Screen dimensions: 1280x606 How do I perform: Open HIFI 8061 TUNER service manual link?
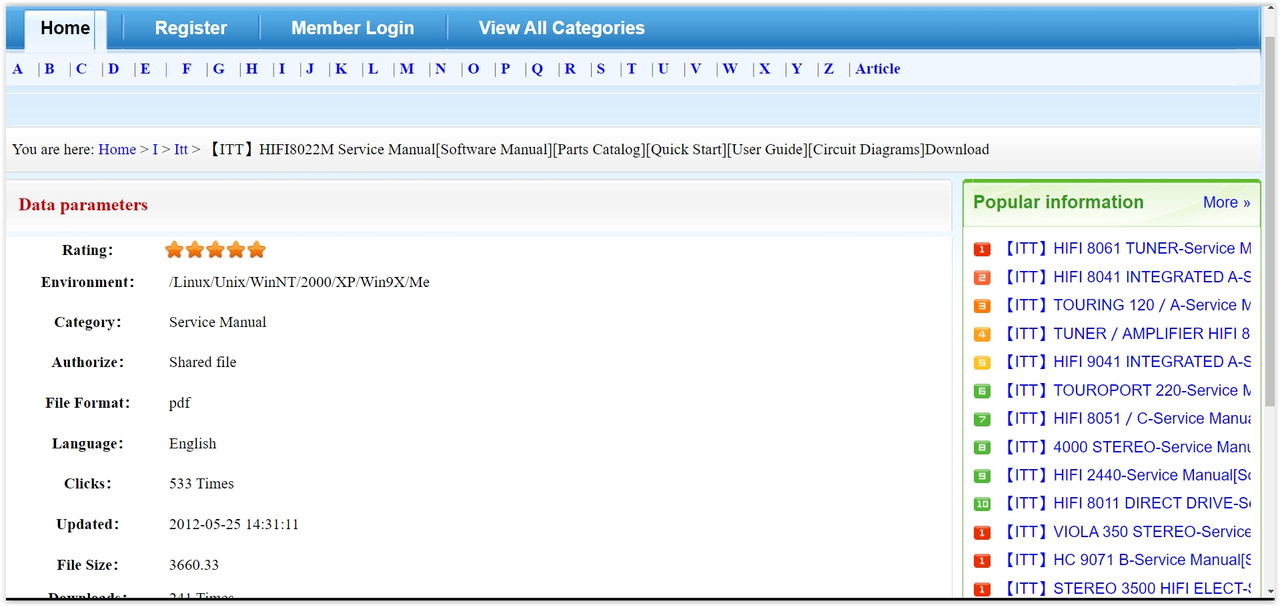coord(1126,248)
